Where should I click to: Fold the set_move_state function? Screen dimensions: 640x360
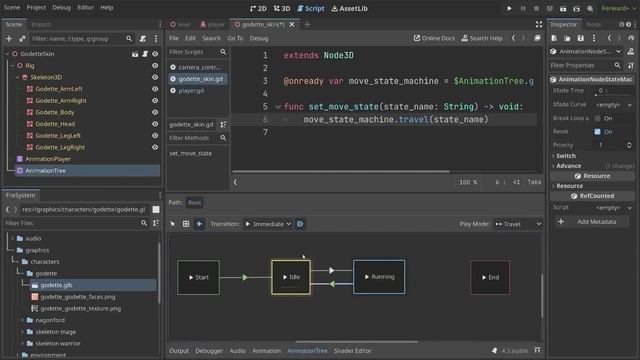pyautogui.click(x=278, y=107)
